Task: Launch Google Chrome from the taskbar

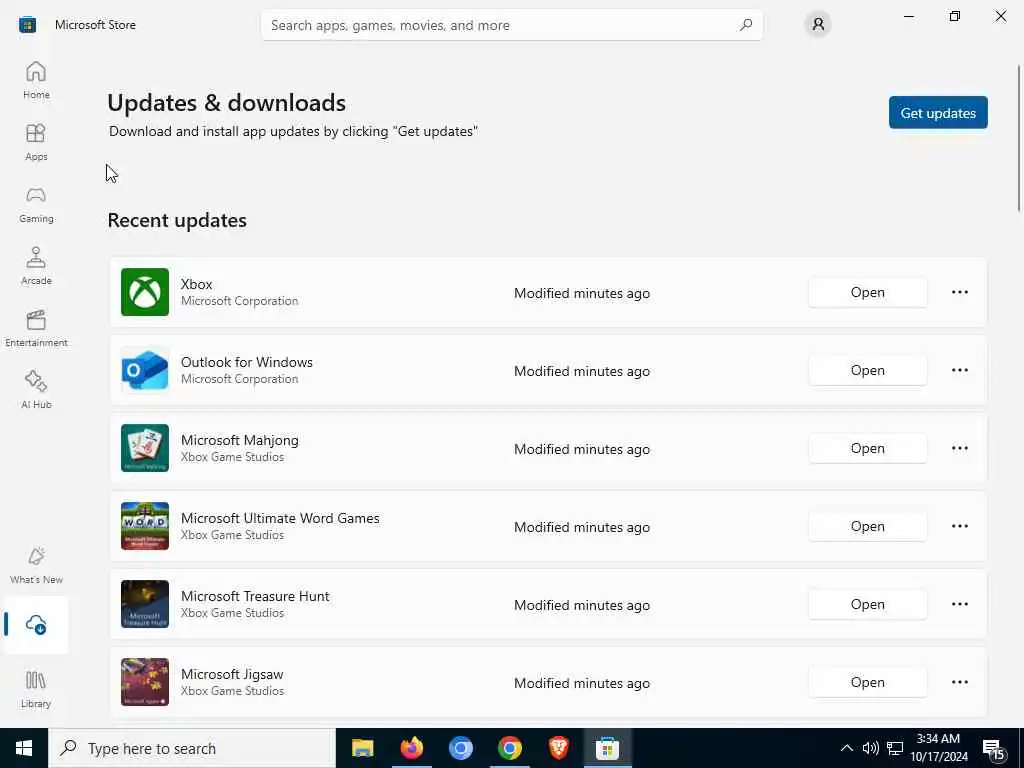Action: [x=509, y=748]
